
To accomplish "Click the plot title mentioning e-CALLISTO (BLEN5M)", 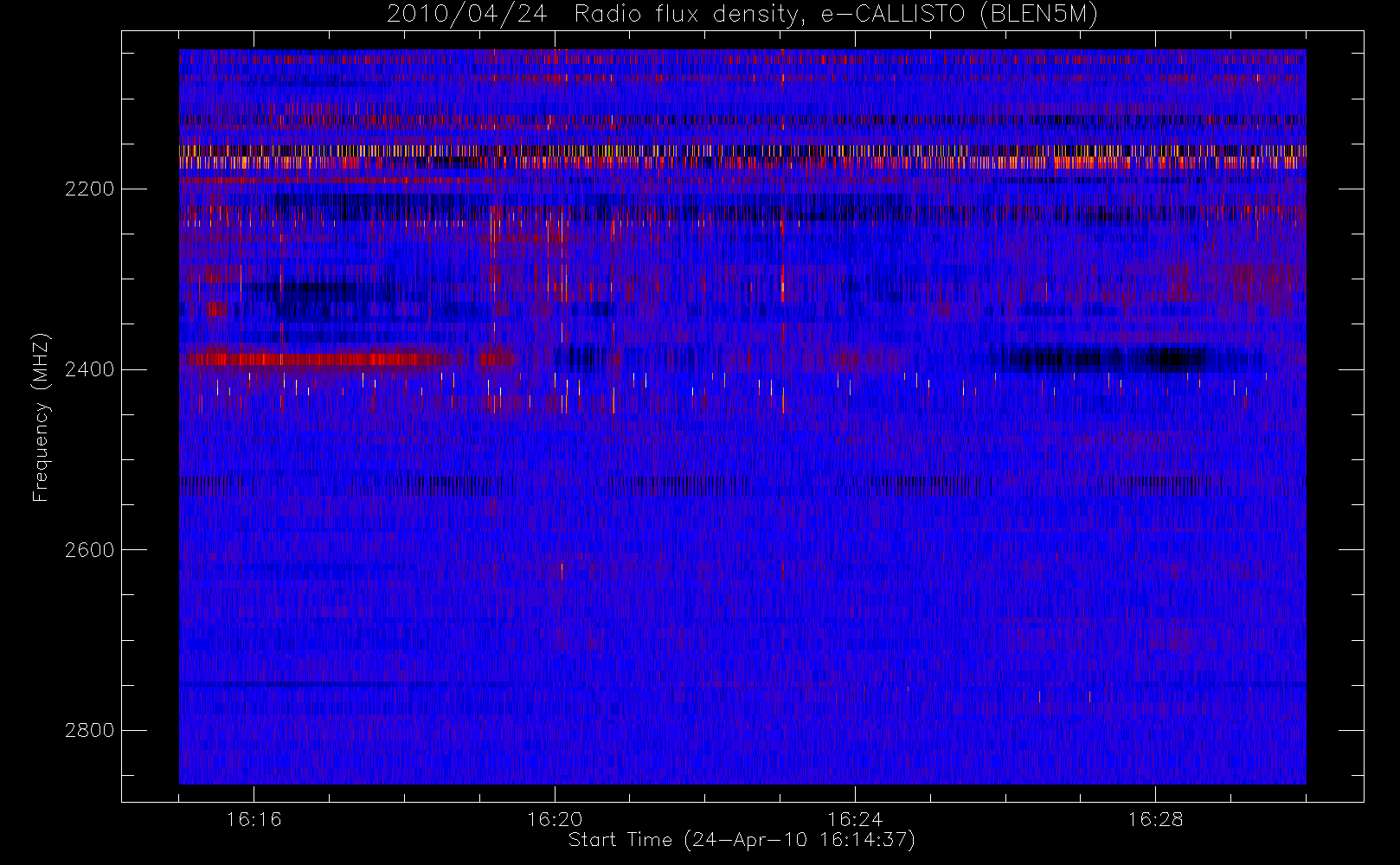I will click(x=742, y=14).
